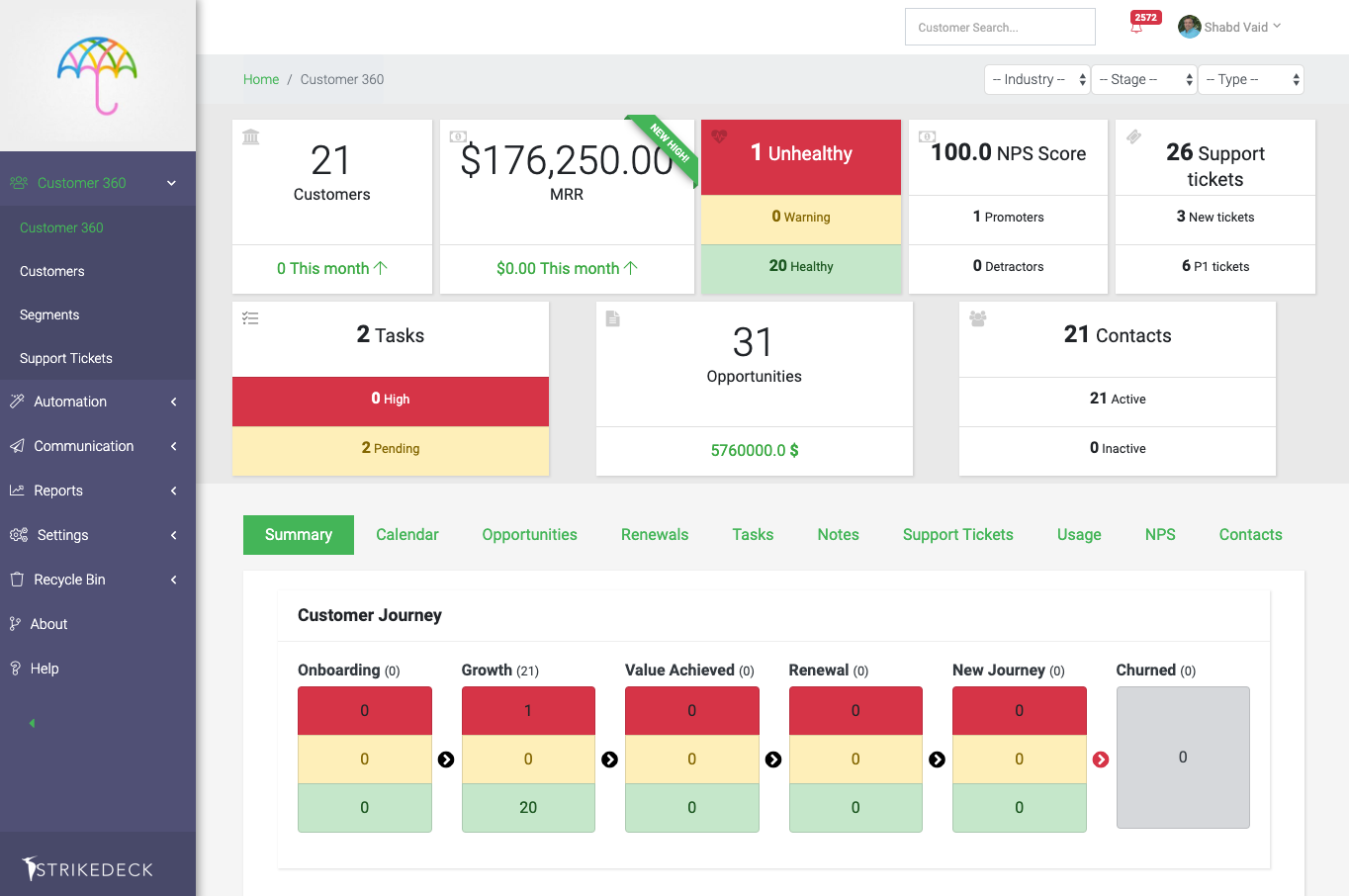Viewport: 1349px width, 896px height.
Task: Click the gray Churned box
Action: point(1183,758)
